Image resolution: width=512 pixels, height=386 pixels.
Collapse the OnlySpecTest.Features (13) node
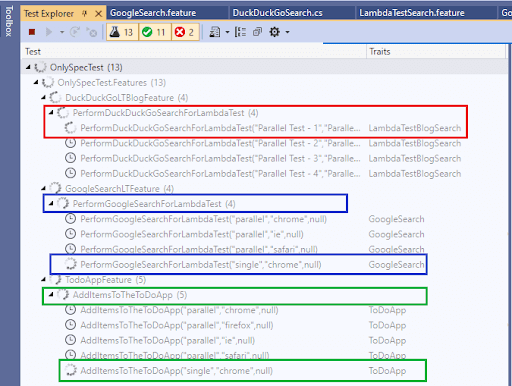point(36,82)
